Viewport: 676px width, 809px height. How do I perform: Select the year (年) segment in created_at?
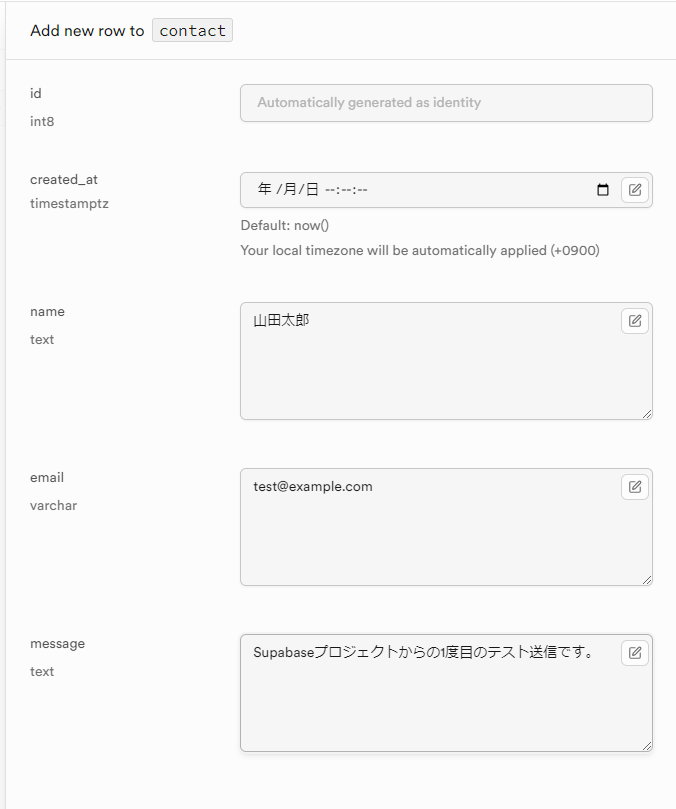pos(264,190)
